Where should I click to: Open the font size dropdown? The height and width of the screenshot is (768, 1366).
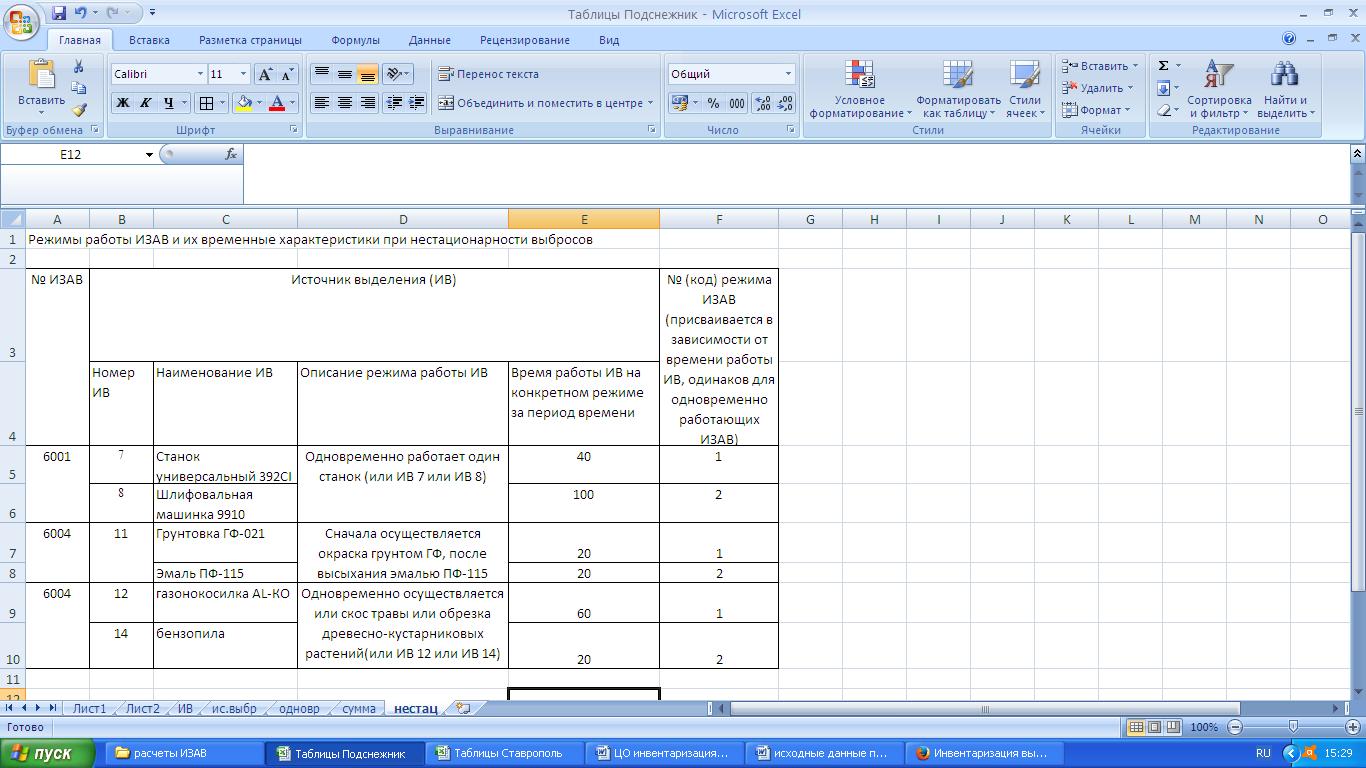[x=243, y=74]
